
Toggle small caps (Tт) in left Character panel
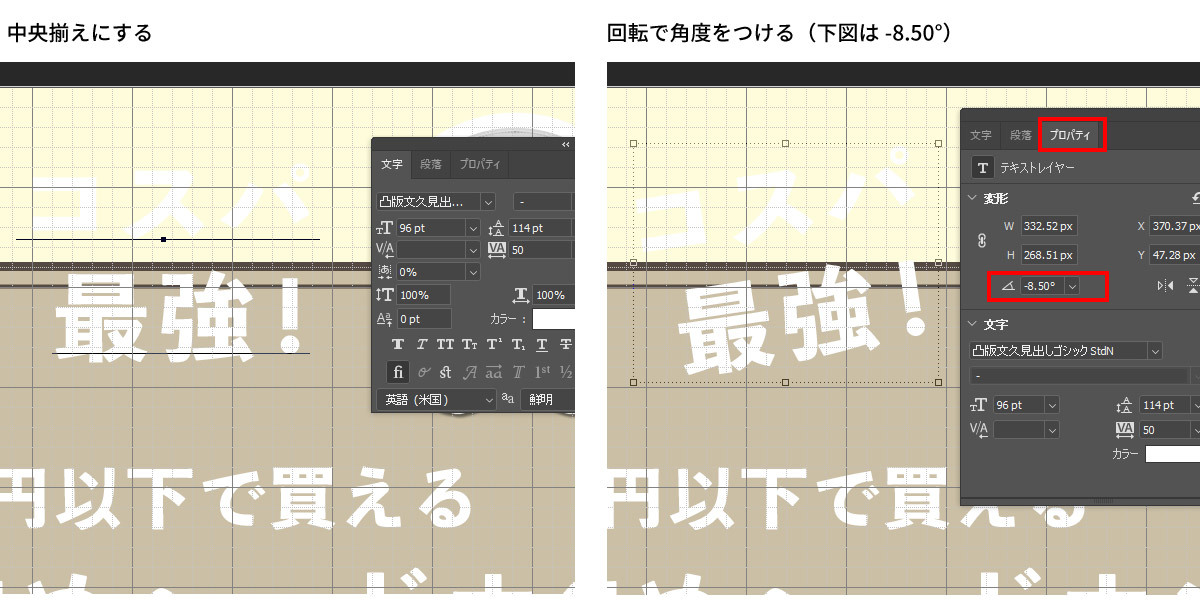pyautogui.click(x=469, y=344)
